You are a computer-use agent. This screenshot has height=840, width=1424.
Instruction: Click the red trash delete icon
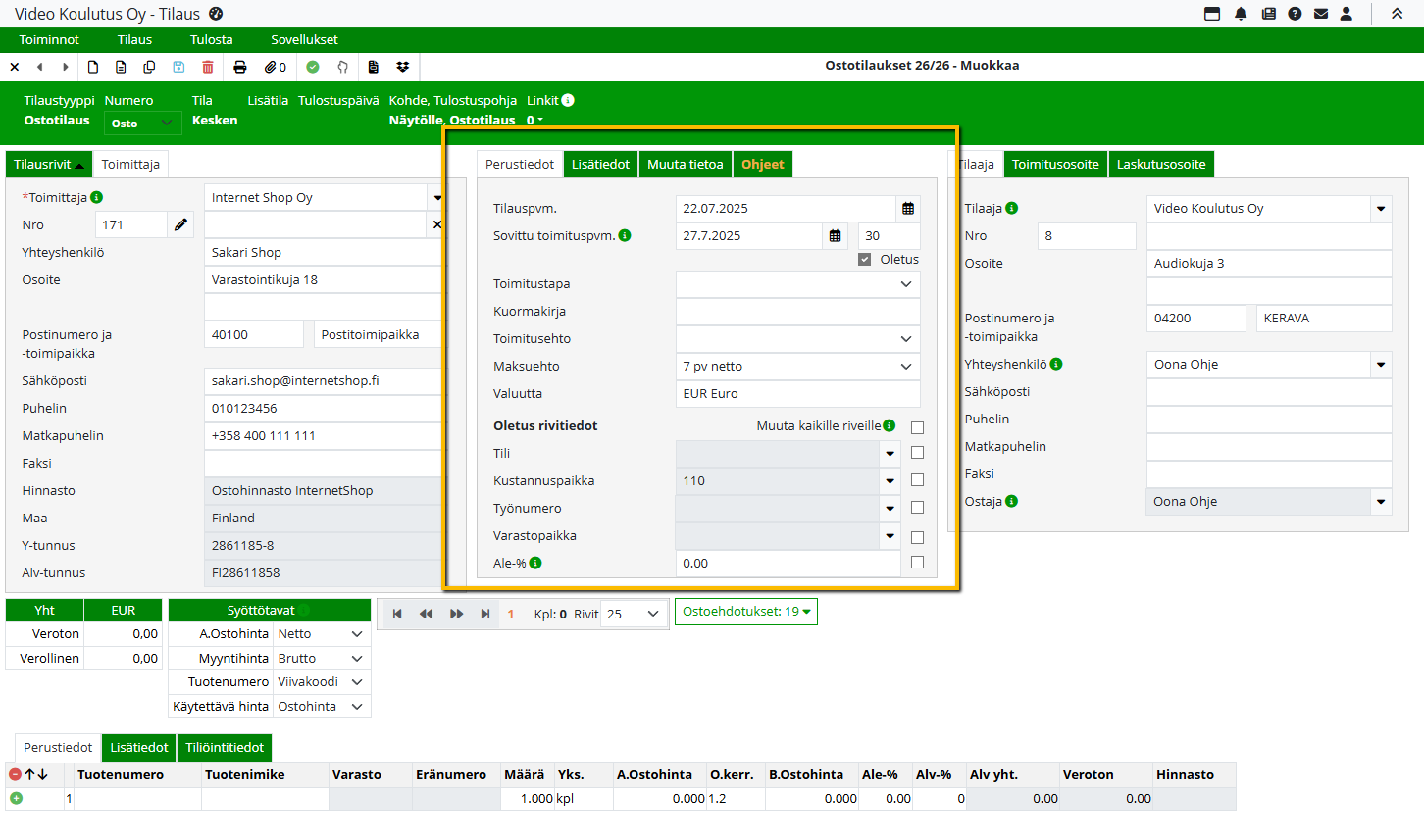click(208, 67)
